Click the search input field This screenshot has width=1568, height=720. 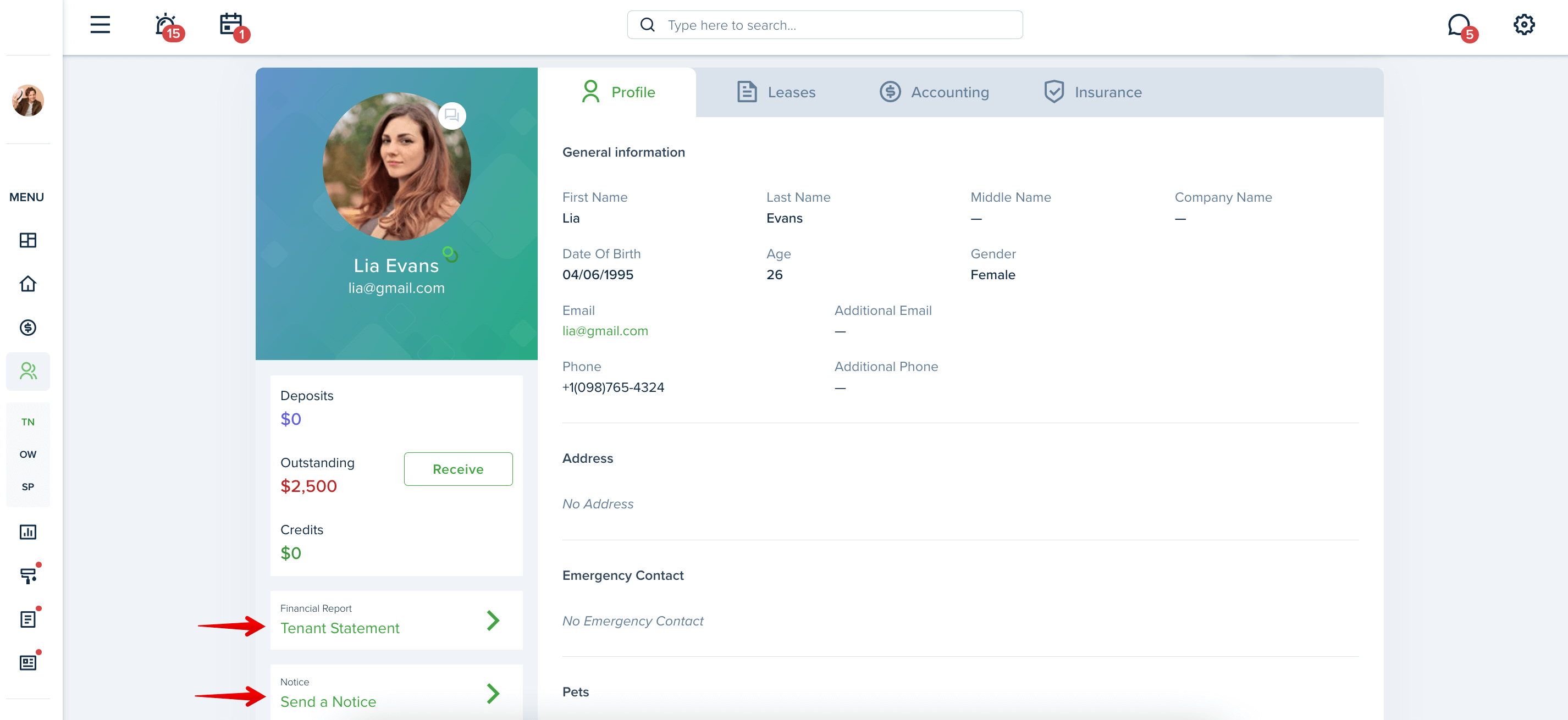click(825, 25)
